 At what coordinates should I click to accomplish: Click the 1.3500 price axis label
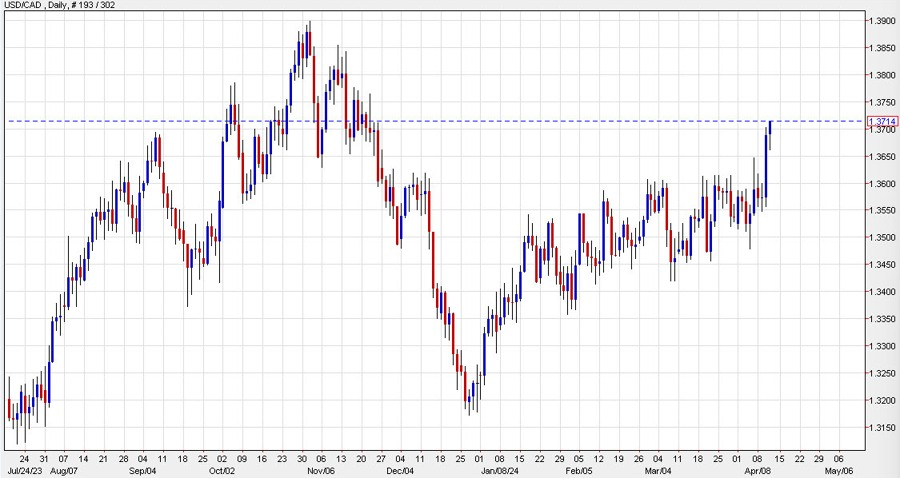(883, 238)
